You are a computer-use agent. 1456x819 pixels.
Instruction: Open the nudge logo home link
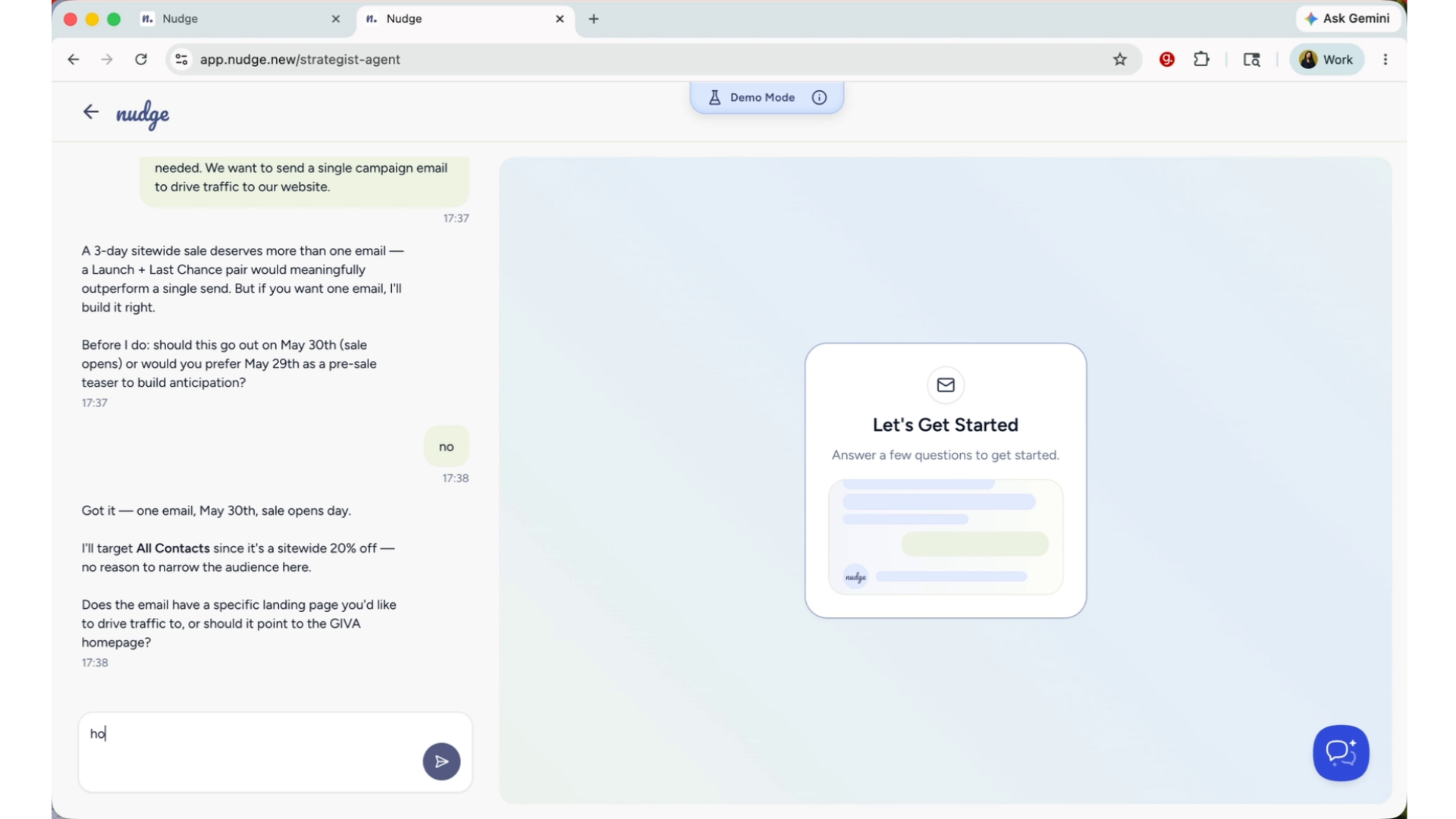pos(143,115)
